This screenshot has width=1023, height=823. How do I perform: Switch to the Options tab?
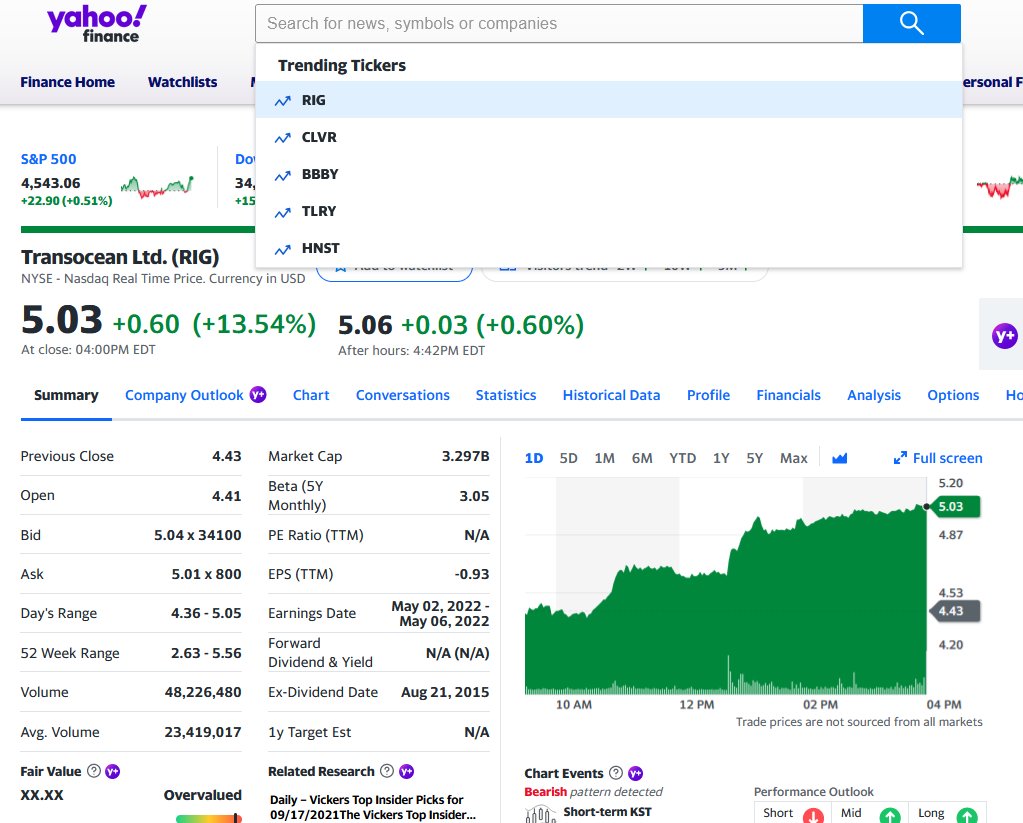pyautogui.click(x=953, y=395)
